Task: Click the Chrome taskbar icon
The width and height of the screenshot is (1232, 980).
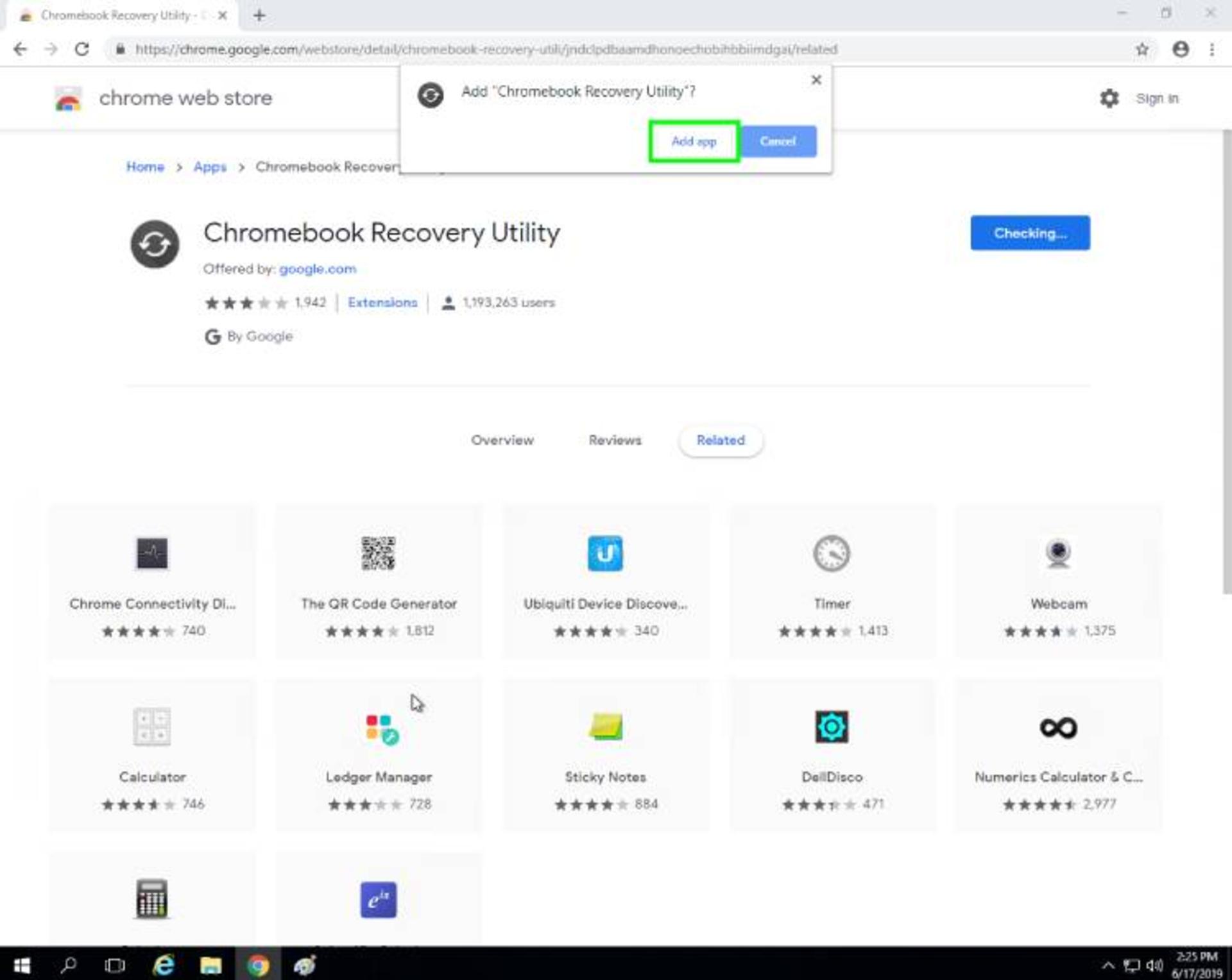Action: pyautogui.click(x=258, y=965)
